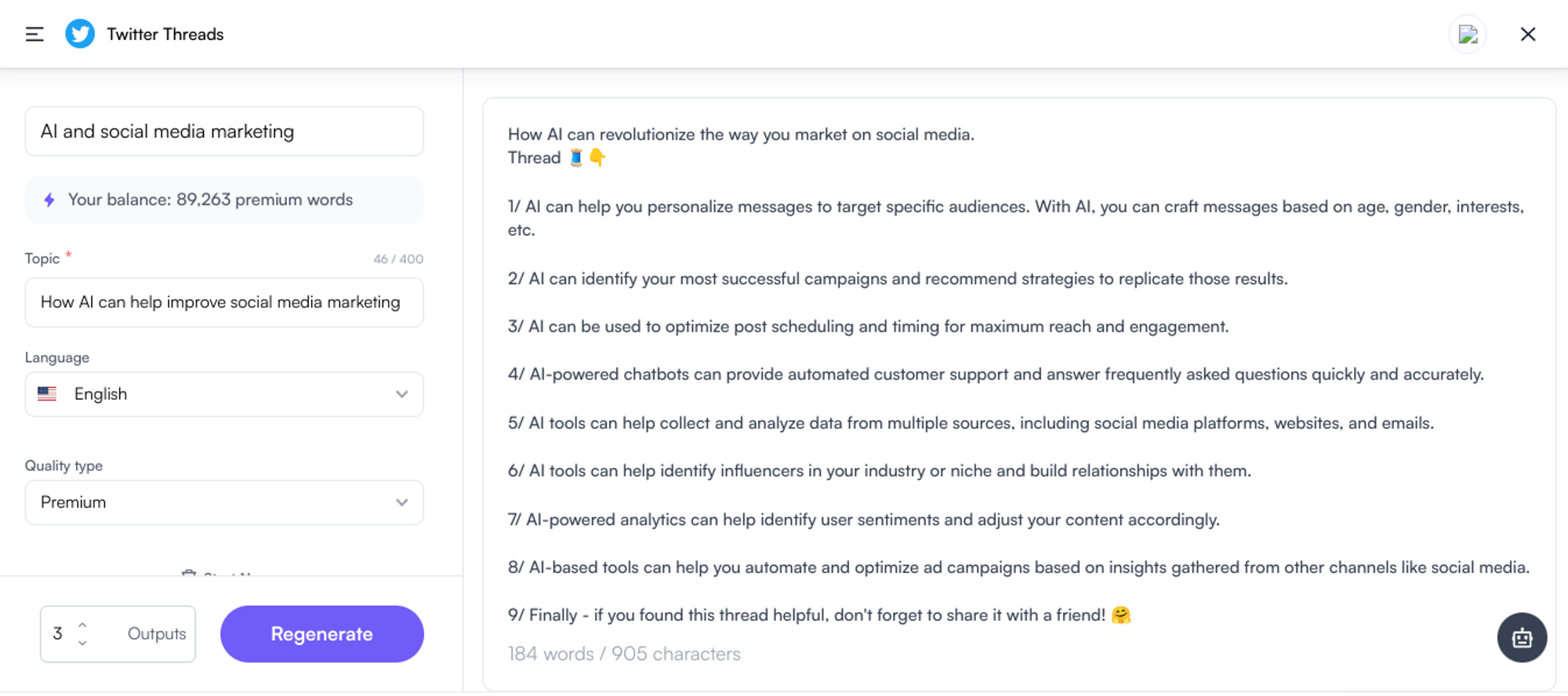The height and width of the screenshot is (696, 1568).
Task: Click the 'AI and social media marketing' field
Action: [223, 131]
